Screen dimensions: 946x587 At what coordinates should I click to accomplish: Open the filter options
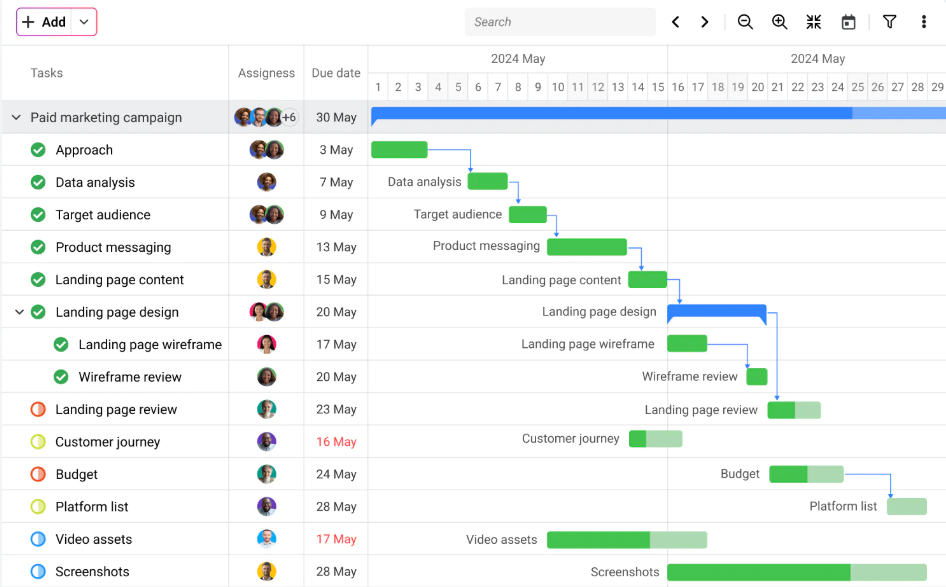coord(889,21)
